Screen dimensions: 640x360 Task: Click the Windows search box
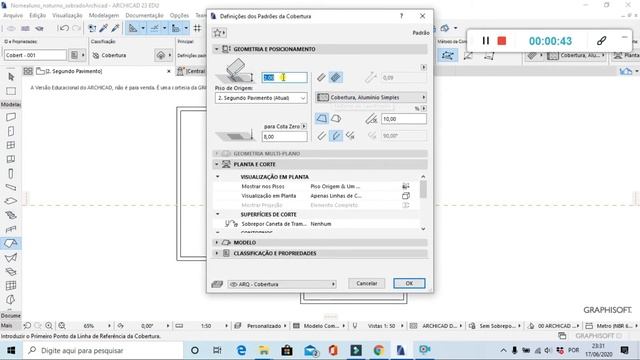pyautogui.click(x=103, y=350)
